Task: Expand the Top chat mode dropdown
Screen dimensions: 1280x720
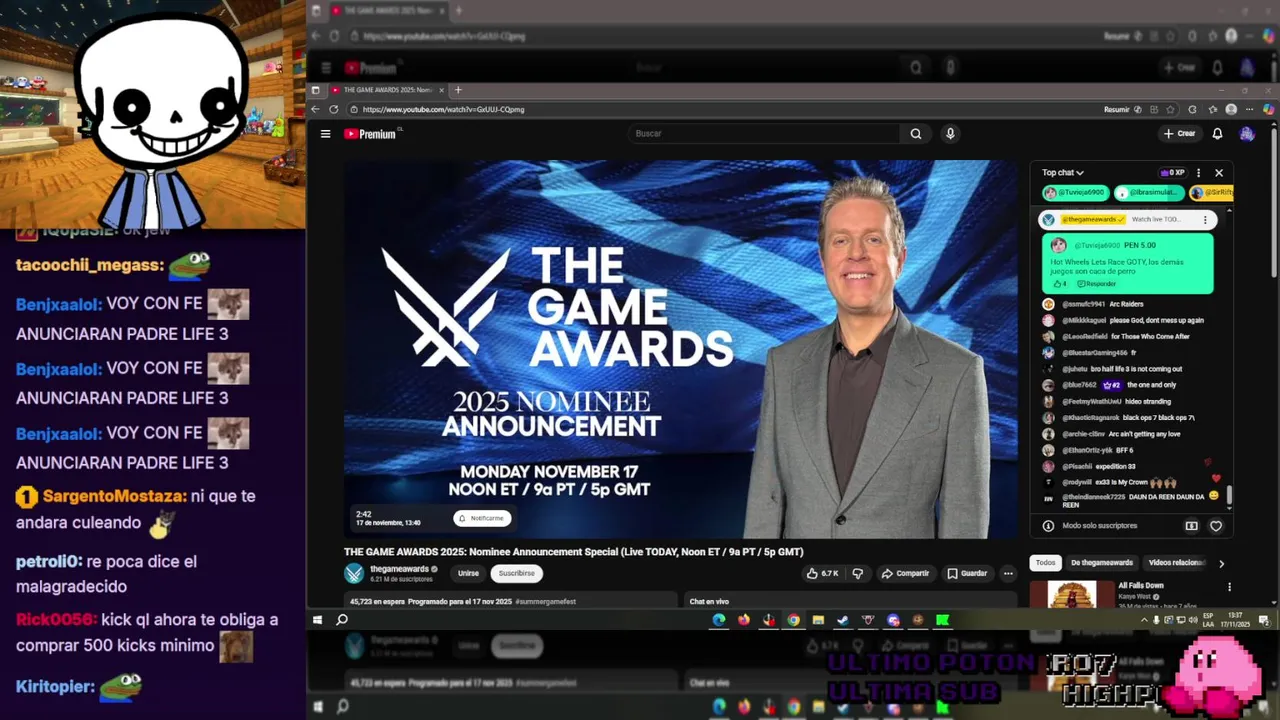Action: [x=1062, y=173]
